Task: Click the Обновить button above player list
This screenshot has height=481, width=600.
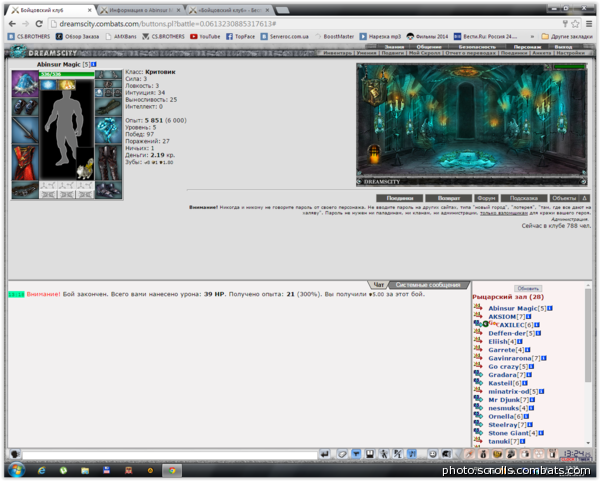Action: (x=528, y=288)
